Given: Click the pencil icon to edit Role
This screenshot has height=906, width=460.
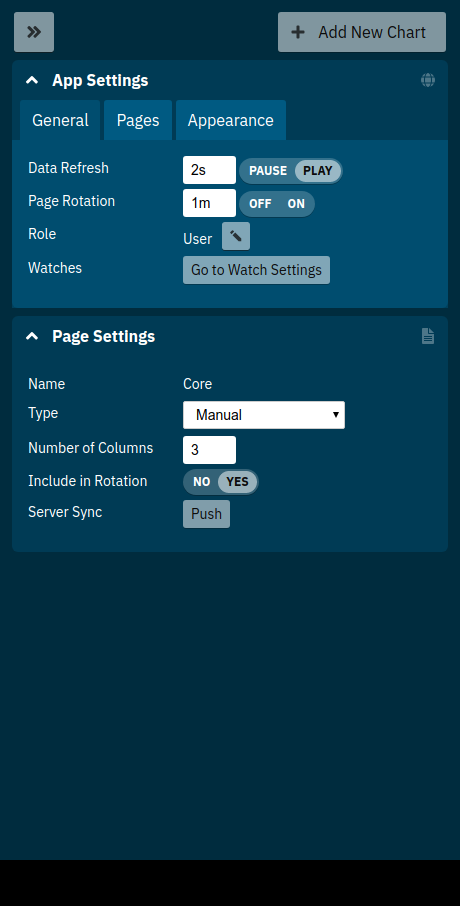Looking at the screenshot, I should click(x=236, y=236).
